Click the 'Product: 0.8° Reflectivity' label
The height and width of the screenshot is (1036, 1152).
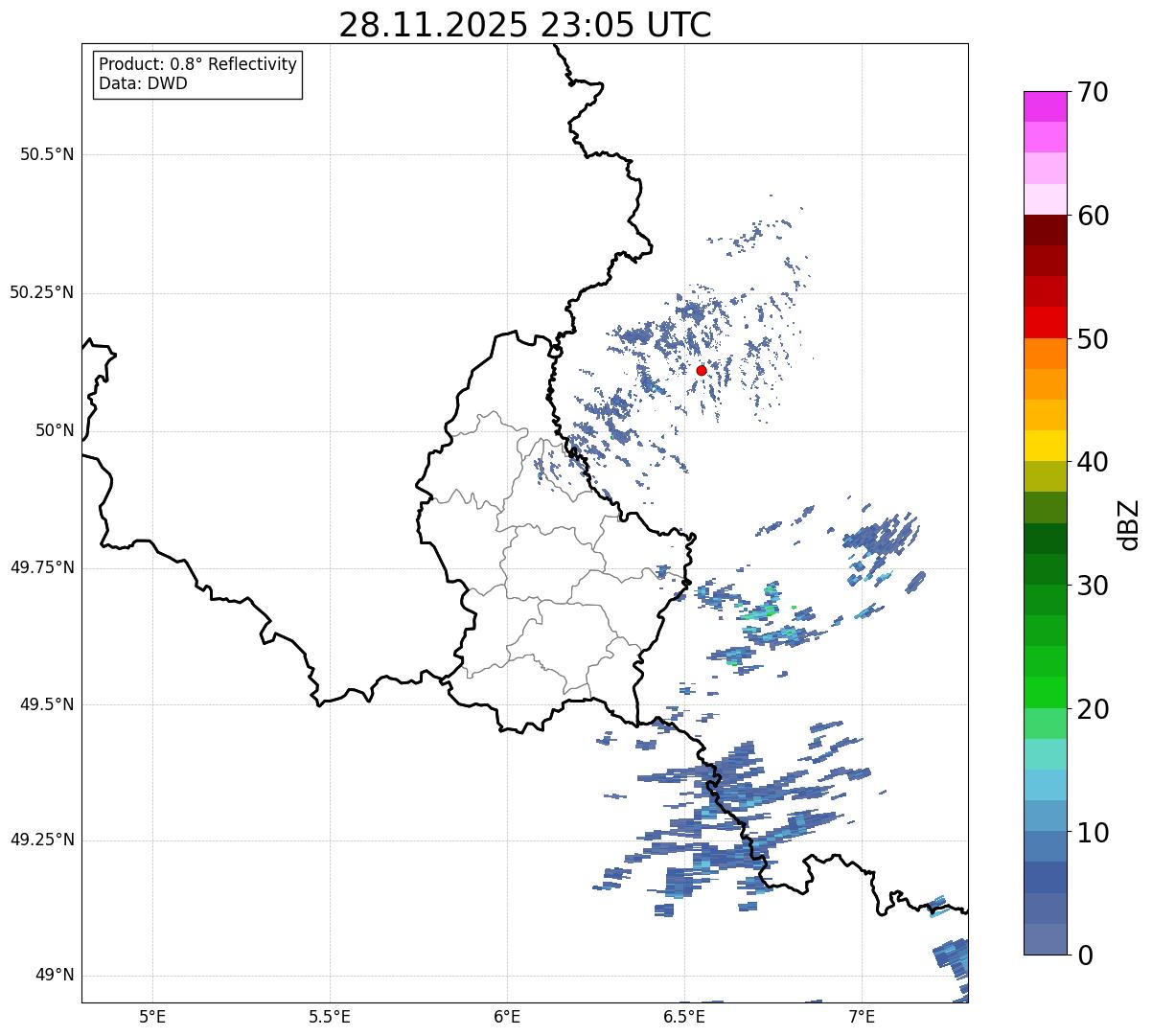coord(198,64)
